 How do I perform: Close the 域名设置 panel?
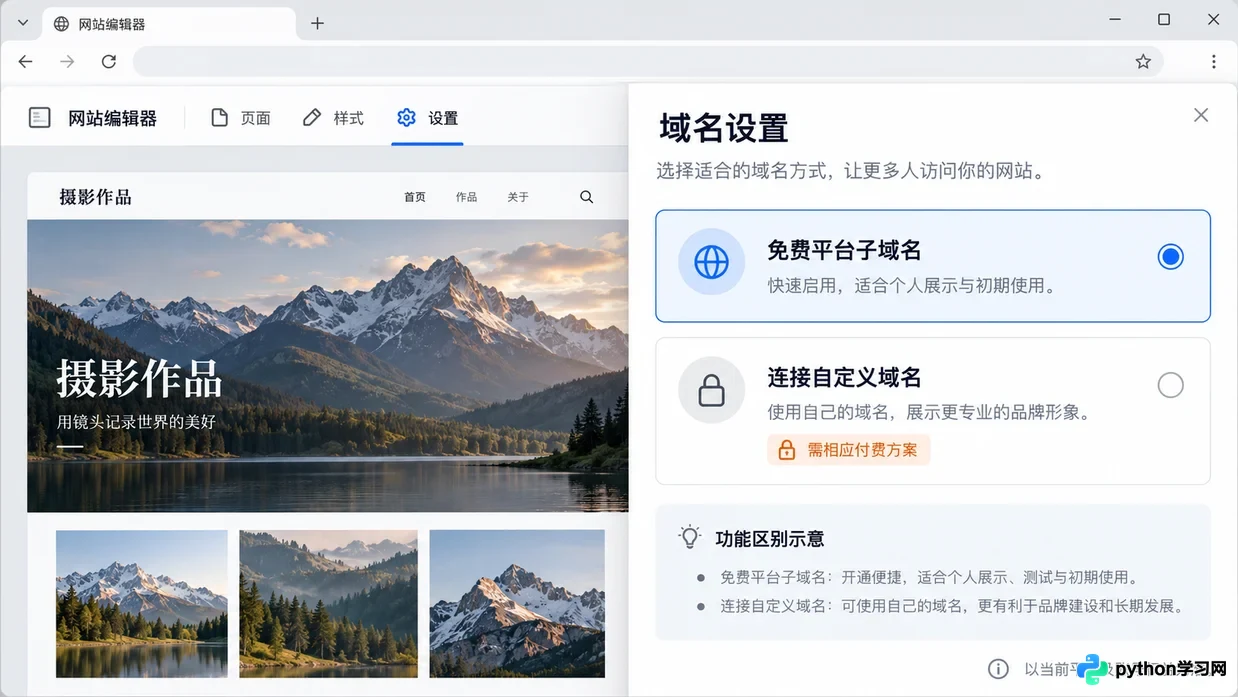(x=1201, y=115)
